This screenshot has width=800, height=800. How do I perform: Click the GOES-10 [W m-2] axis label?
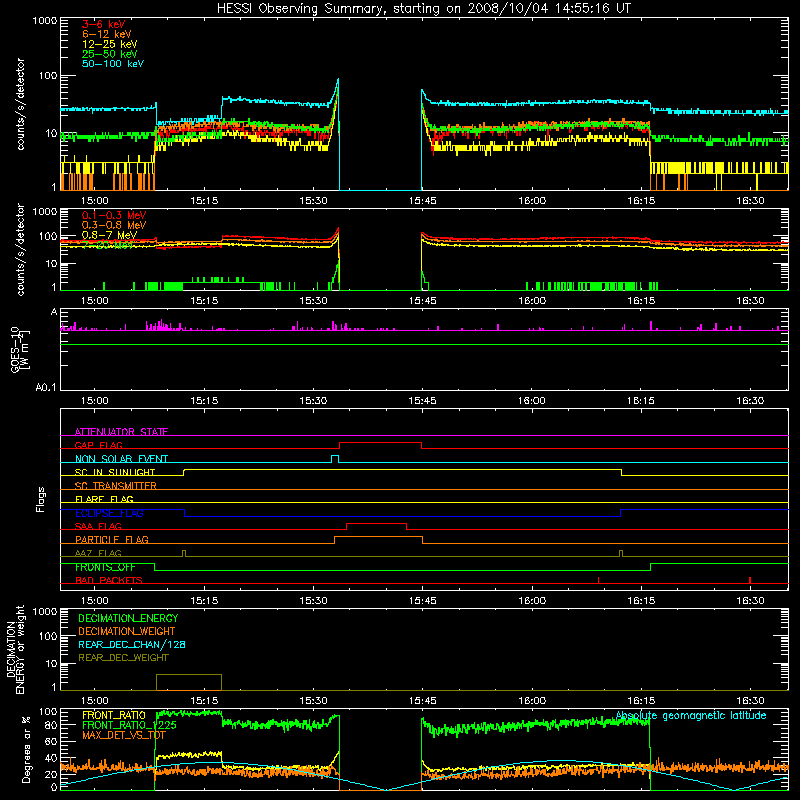click(x=19, y=349)
